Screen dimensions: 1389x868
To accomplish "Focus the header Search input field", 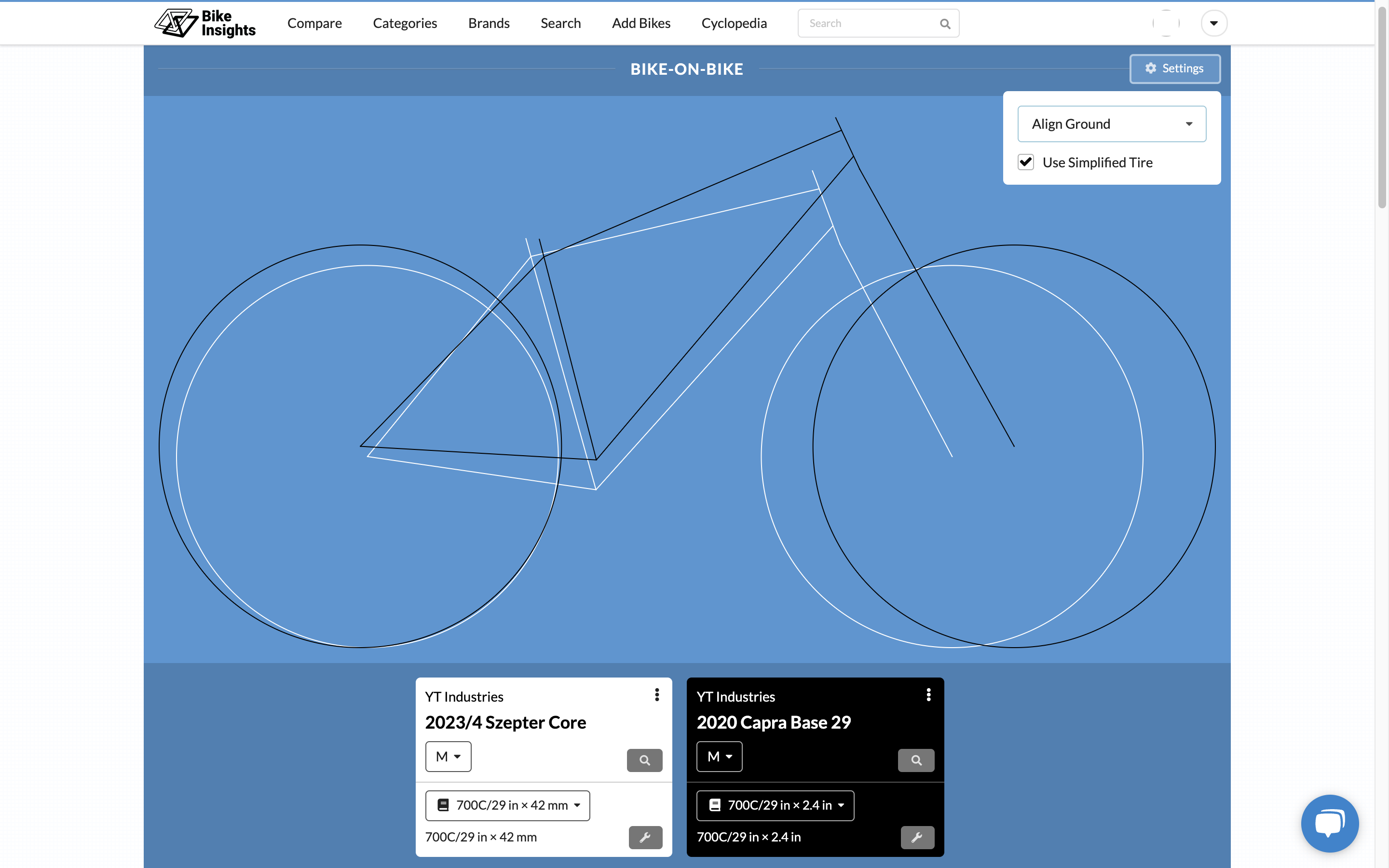I will [867, 24].
